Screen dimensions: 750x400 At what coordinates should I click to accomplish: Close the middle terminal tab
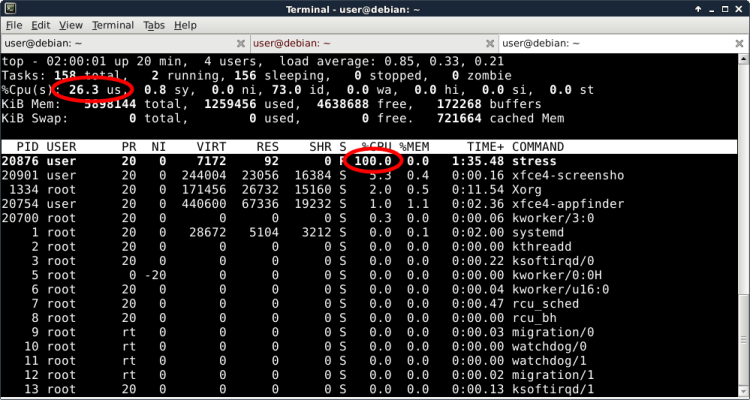point(490,44)
